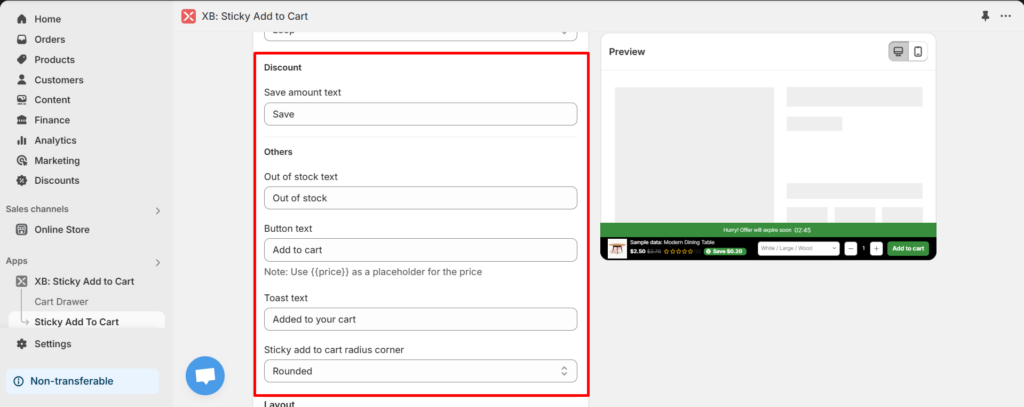Click the Toast text input field
The height and width of the screenshot is (407, 1024).
[x=420, y=319]
